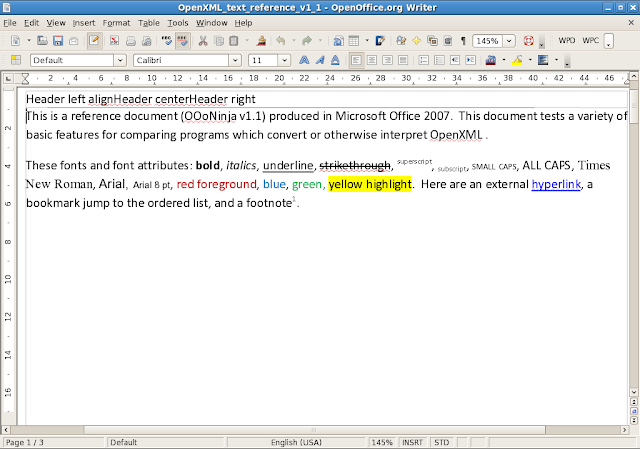This screenshot has width=640, height=449.
Task: Click the OpenOffice Help lifebuoy icon
Action: click(x=528, y=41)
